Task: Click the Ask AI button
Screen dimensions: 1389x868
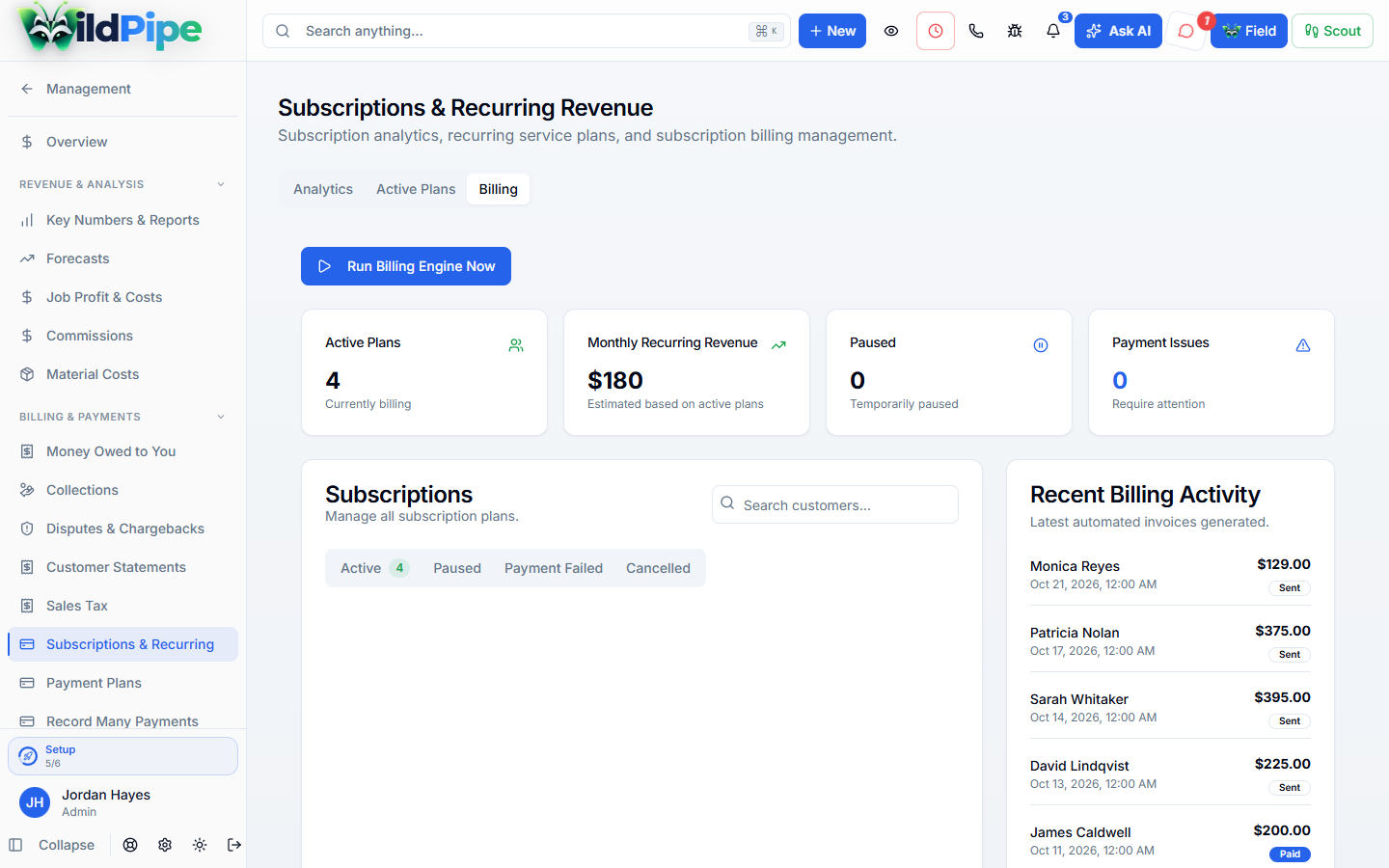Action: click(1118, 31)
